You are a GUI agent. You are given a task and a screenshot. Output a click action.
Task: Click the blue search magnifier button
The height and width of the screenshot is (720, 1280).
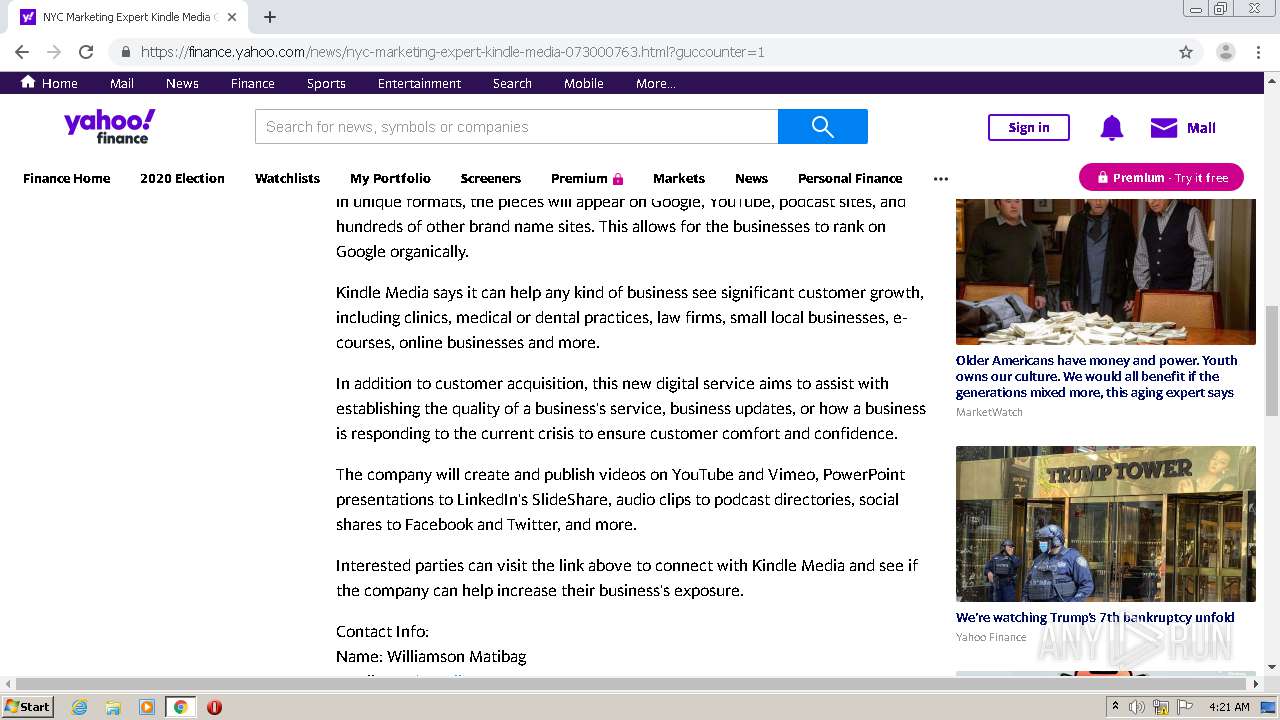823,126
